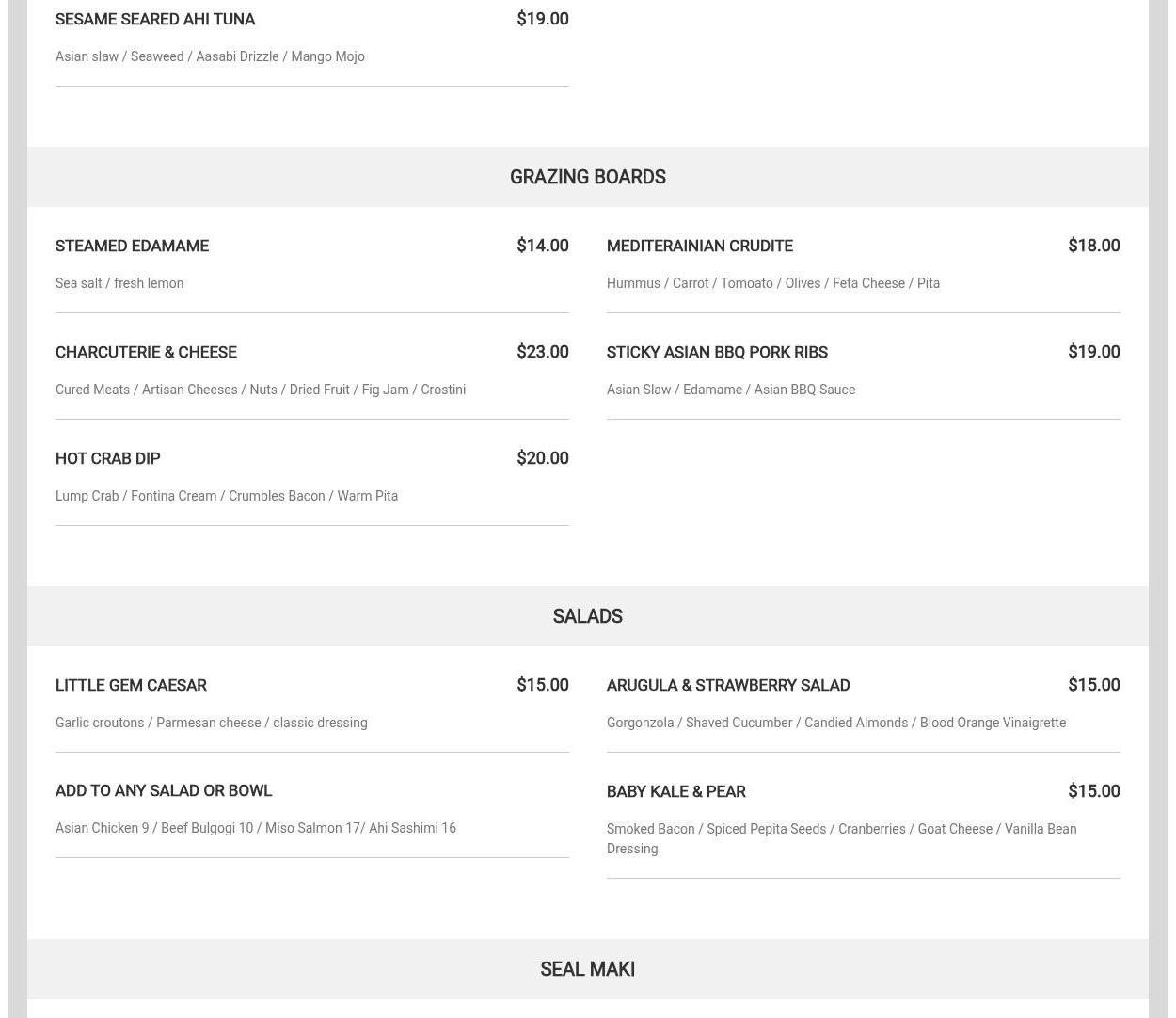The width and height of the screenshot is (1176, 1018).
Task: Click the Seal Maki section header
Action: click(x=587, y=969)
